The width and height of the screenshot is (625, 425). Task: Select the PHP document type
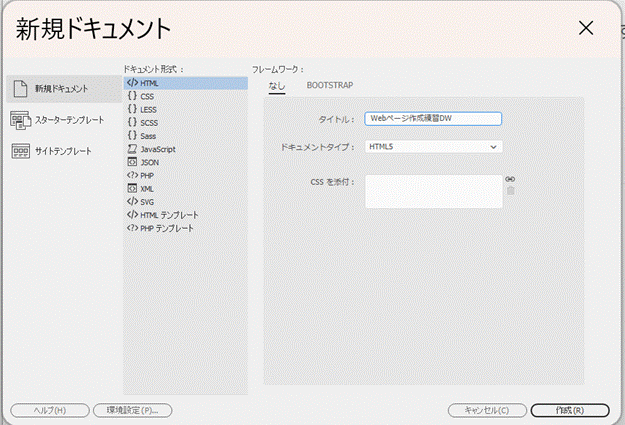pos(148,175)
